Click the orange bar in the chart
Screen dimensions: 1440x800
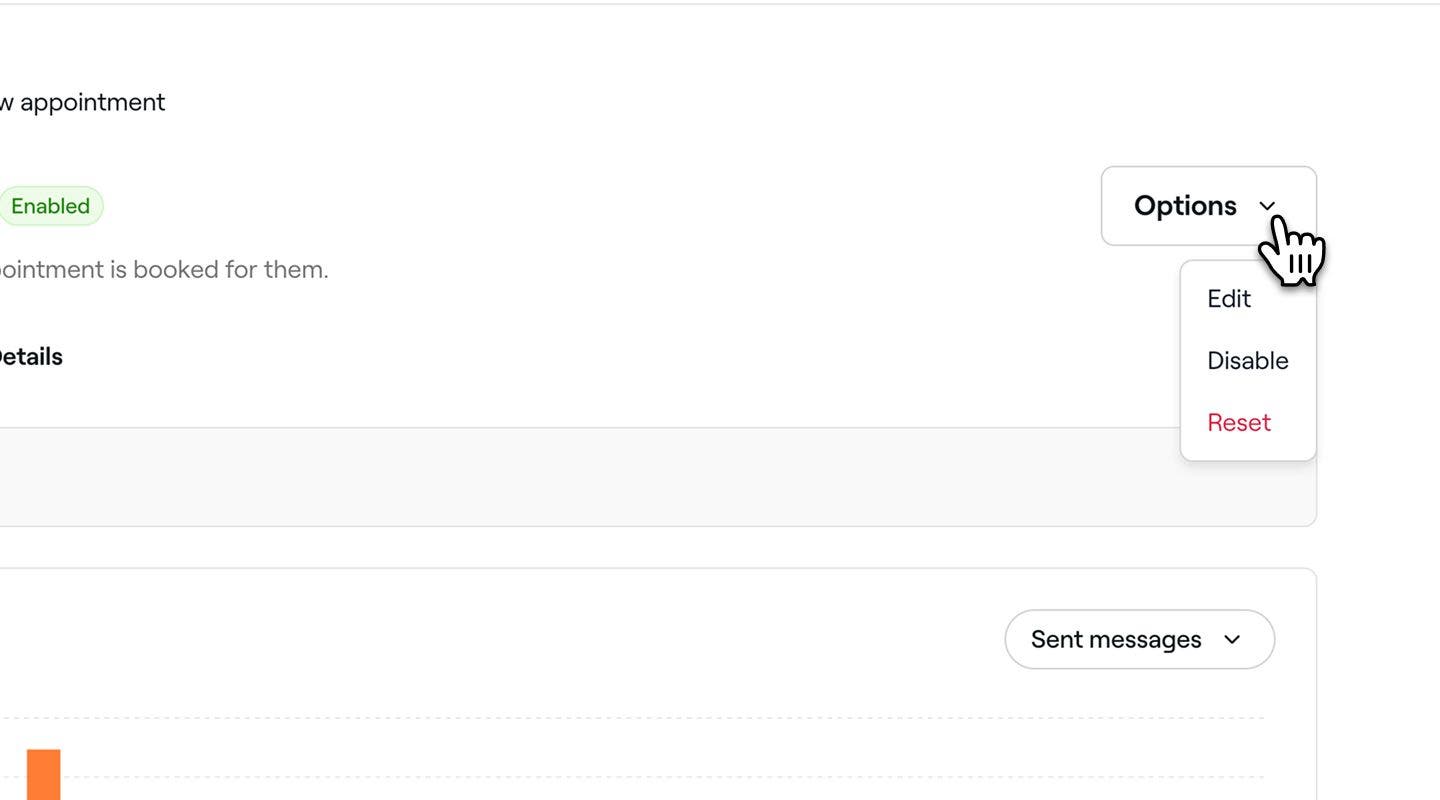click(x=43, y=774)
